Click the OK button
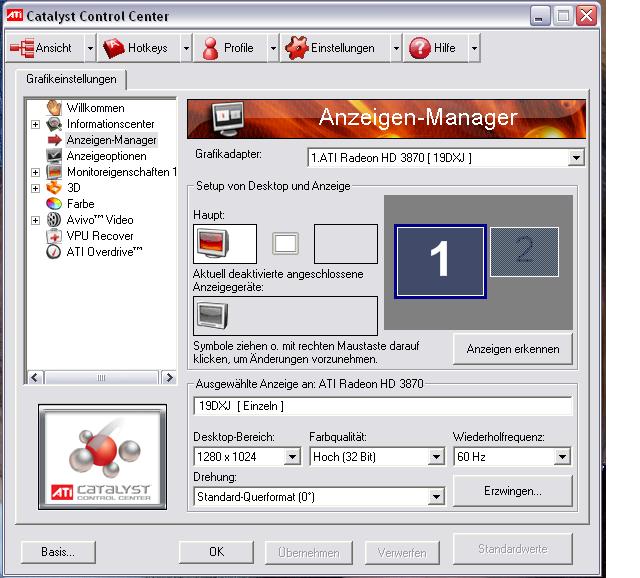This screenshot has height=578, width=640. [216, 552]
